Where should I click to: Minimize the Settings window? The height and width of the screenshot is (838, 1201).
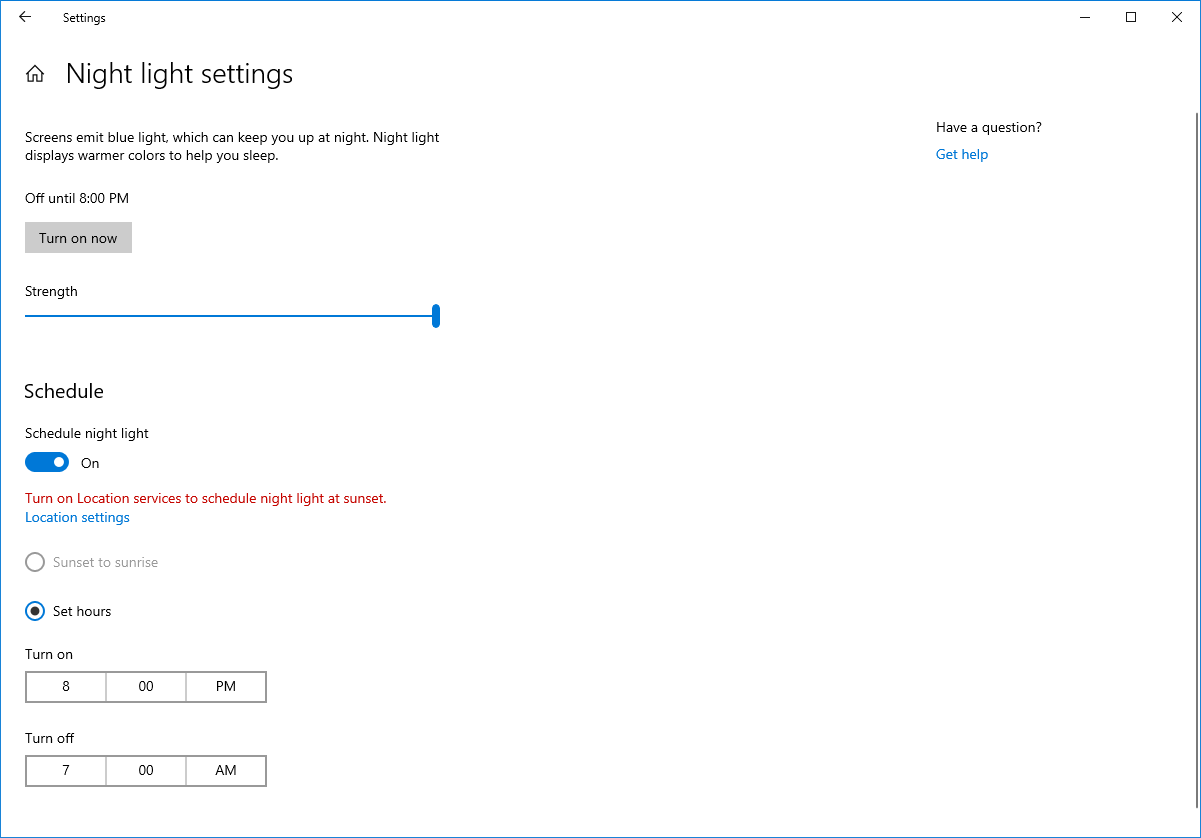pyautogui.click(x=1085, y=17)
